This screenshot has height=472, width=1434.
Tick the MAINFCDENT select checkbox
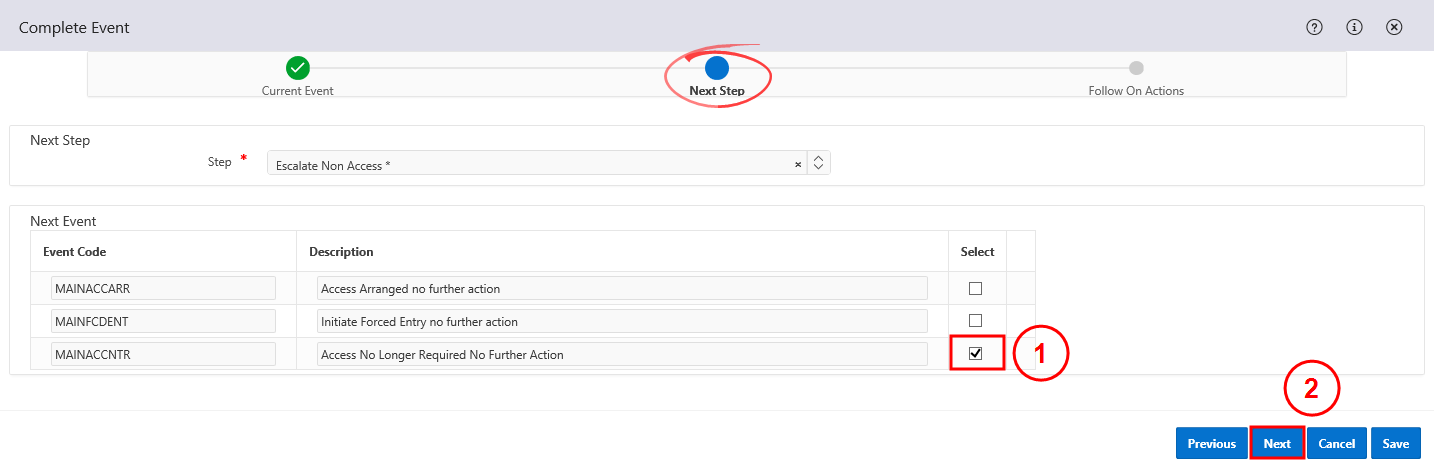coord(976,321)
